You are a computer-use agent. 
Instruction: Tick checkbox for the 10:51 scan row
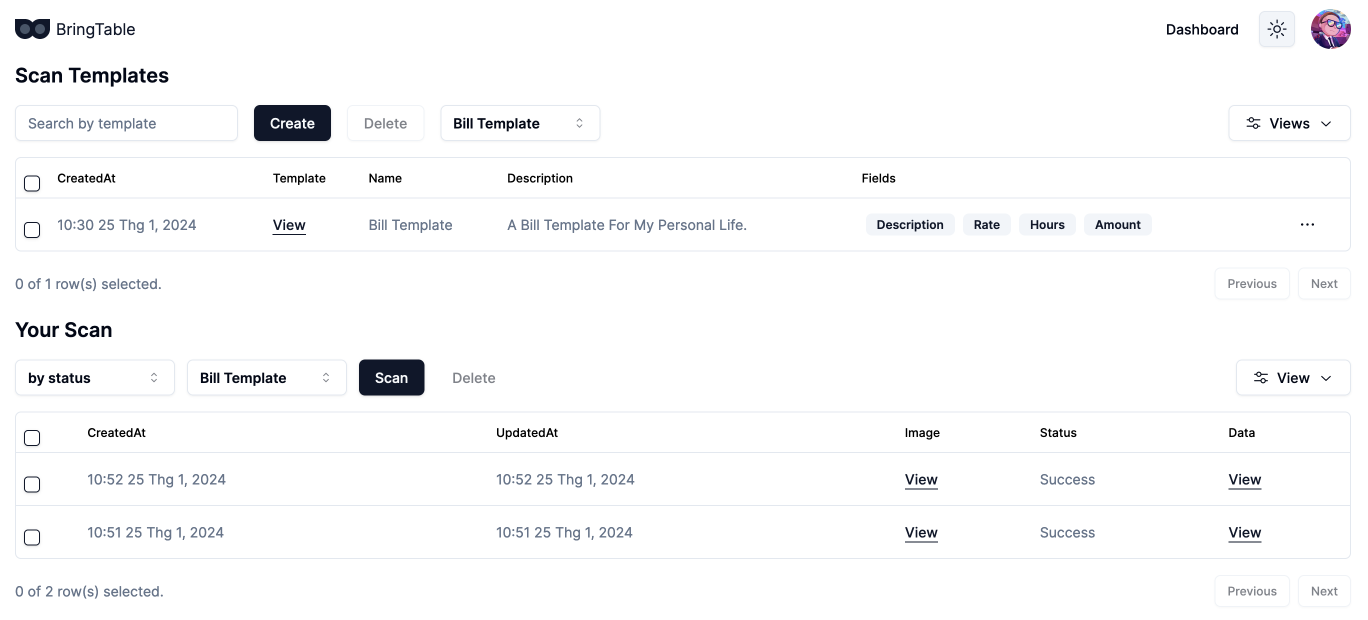point(32,537)
